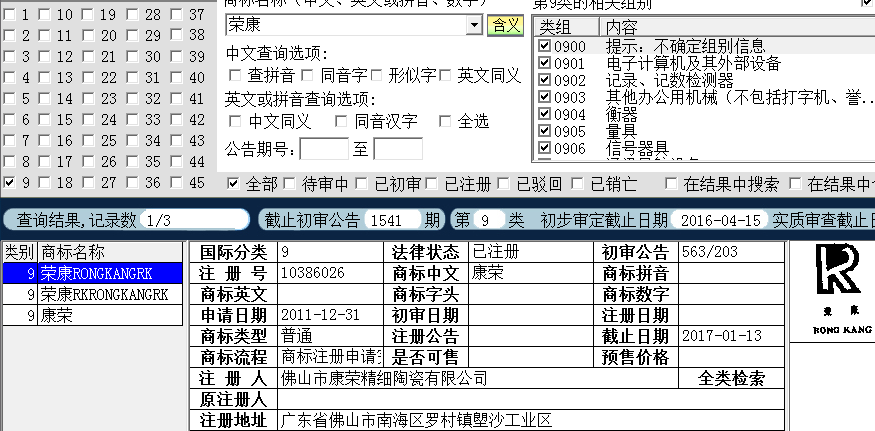Uncheck group 0906 信号器具
This screenshot has height=431, width=875.
point(545,148)
